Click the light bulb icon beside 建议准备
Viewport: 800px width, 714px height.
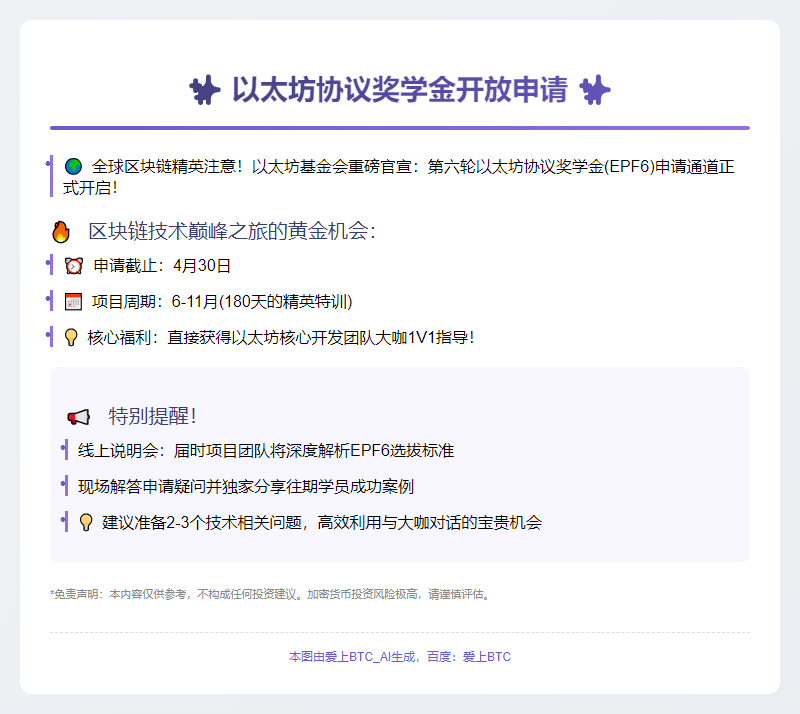pyautogui.click(x=86, y=522)
